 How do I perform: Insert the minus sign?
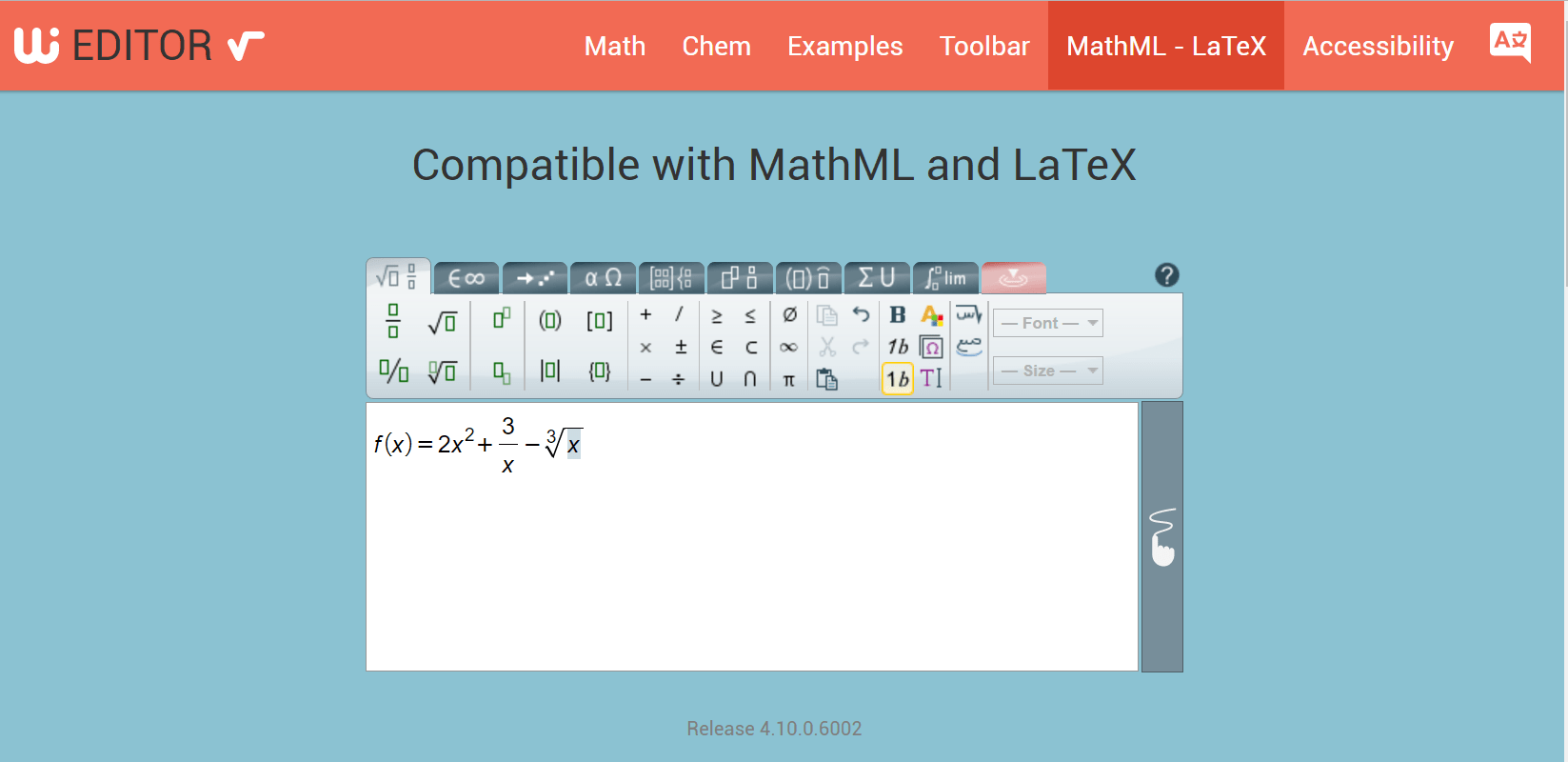point(645,379)
